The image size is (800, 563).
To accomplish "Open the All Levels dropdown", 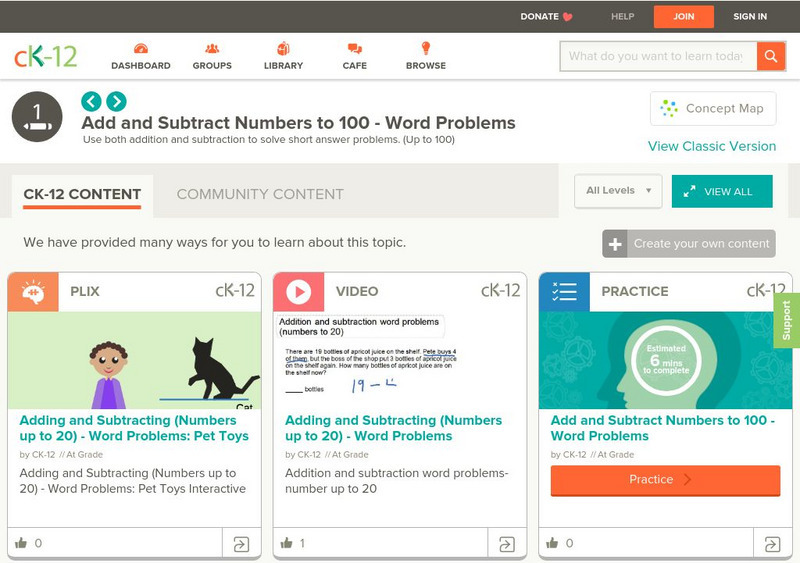I will pos(618,191).
